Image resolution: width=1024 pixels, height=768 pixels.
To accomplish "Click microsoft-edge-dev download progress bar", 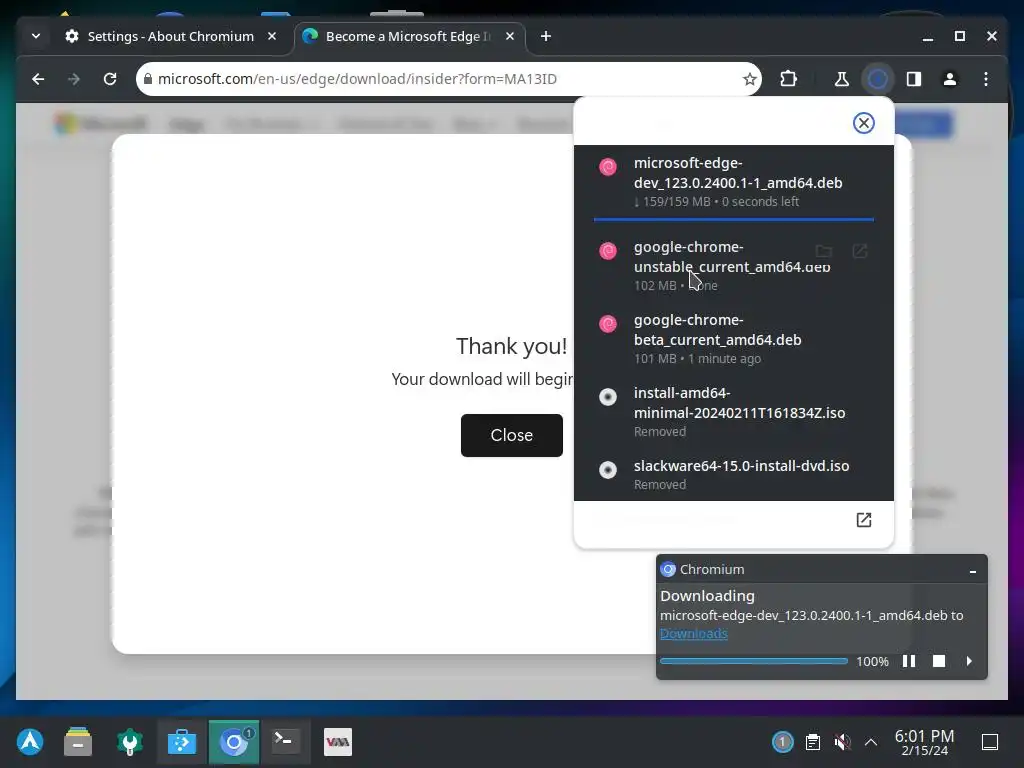I will pos(733,219).
